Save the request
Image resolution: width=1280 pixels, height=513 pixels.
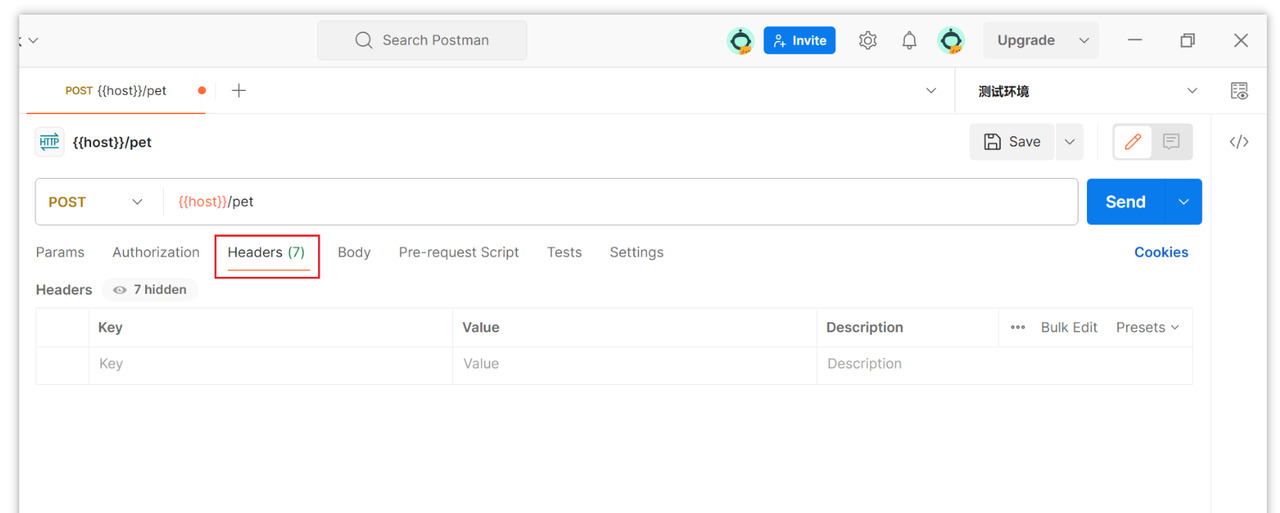tap(1012, 142)
